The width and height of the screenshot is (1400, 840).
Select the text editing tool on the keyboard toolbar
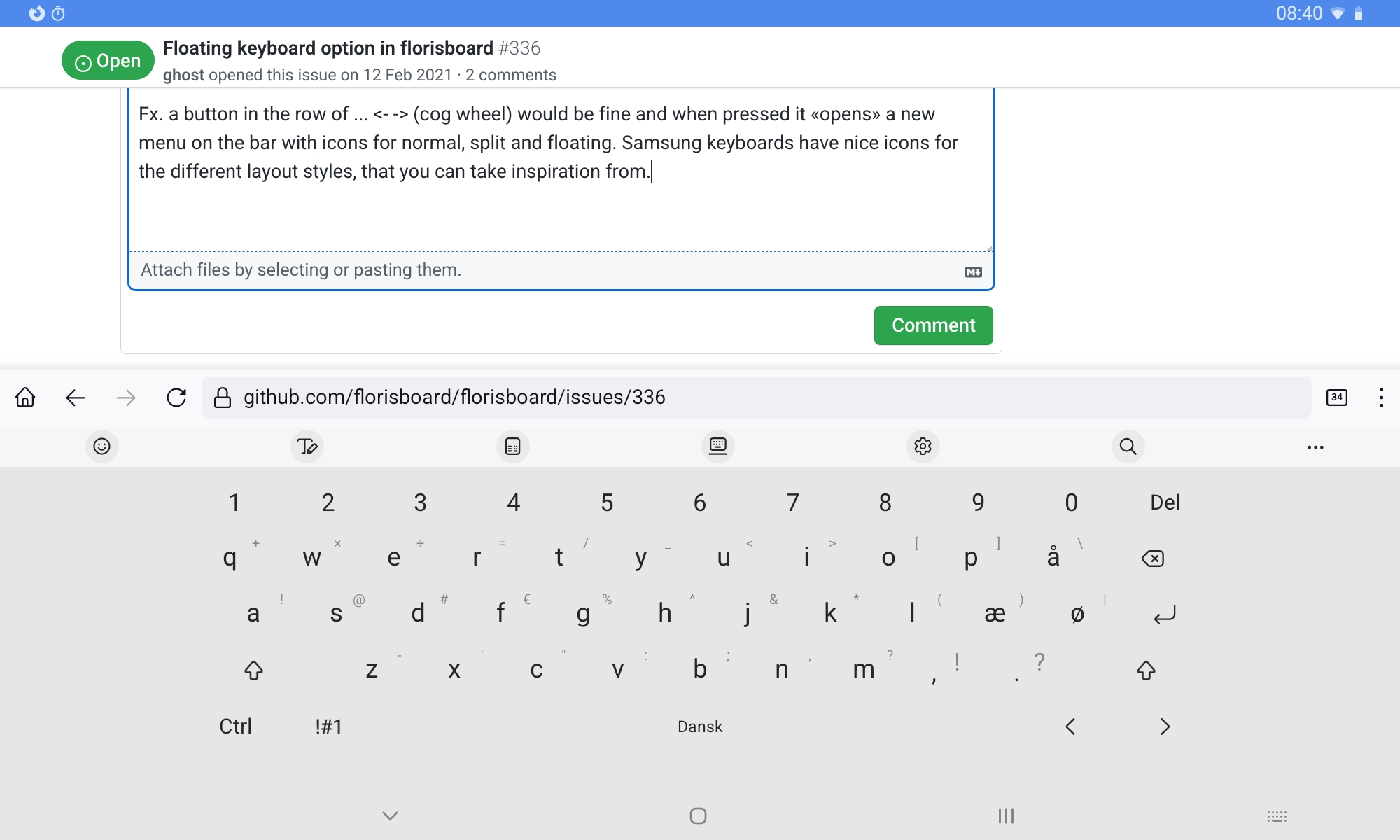tap(308, 446)
